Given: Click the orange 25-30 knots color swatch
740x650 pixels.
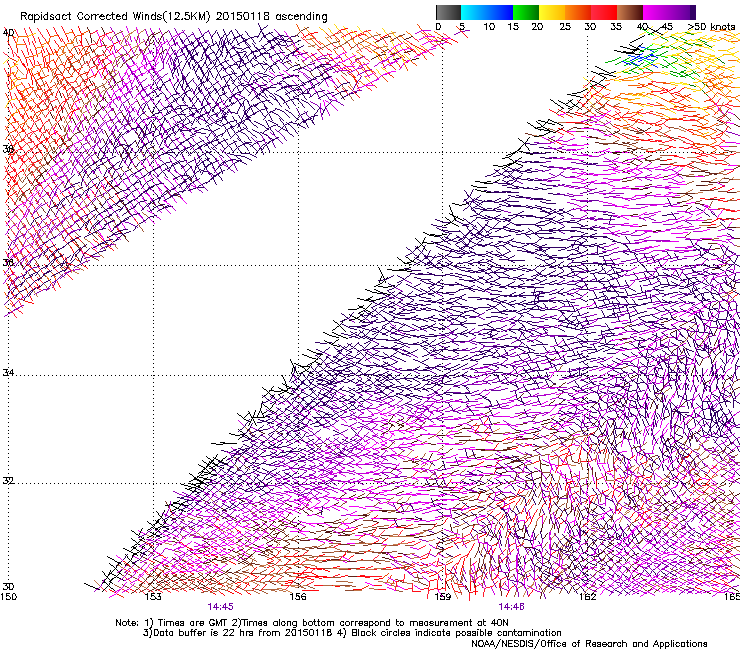Looking at the screenshot, I should 578,12.
